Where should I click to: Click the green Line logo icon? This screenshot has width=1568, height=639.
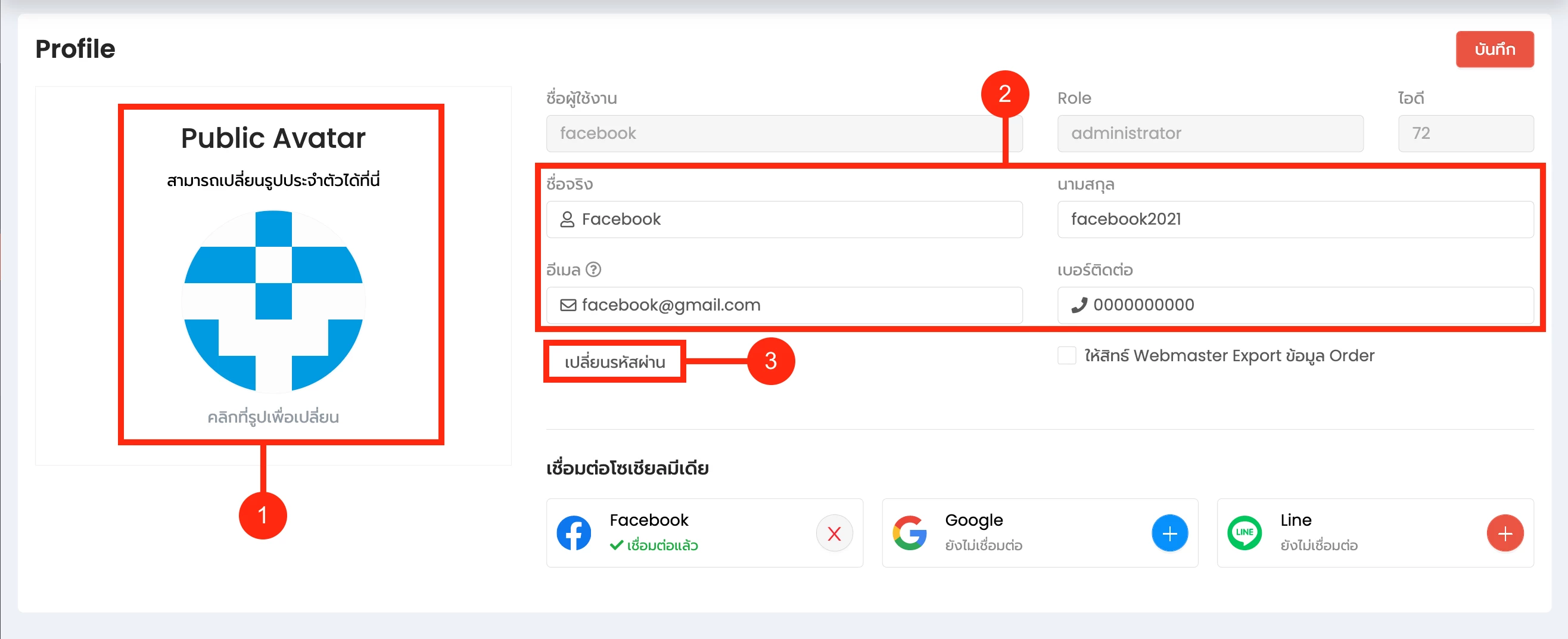pos(1244,533)
